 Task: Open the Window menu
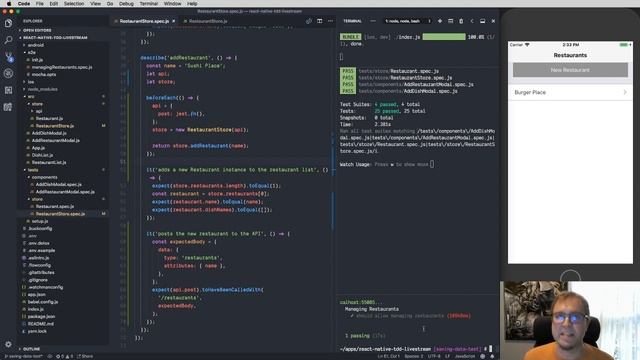[173, 3]
